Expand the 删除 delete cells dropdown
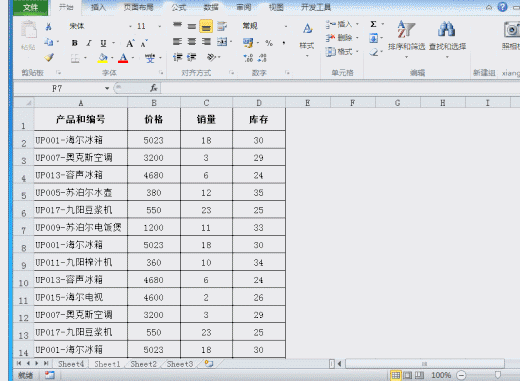The image size is (520, 381). pos(357,38)
